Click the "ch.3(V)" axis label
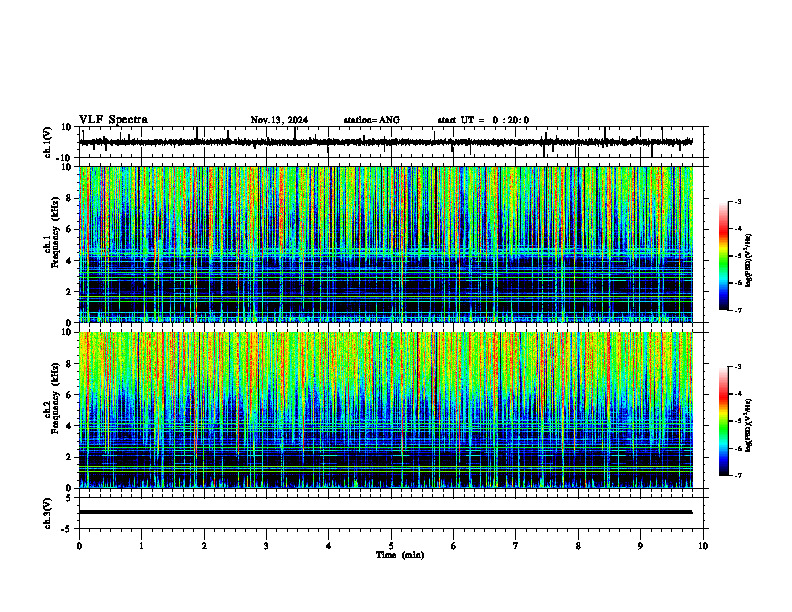Viewport: 792px width, 612px height. pos(48,513)
